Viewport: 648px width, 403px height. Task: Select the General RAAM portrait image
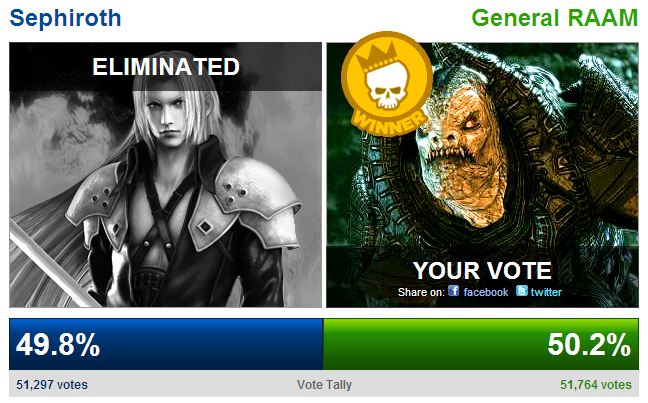point(482,174)
